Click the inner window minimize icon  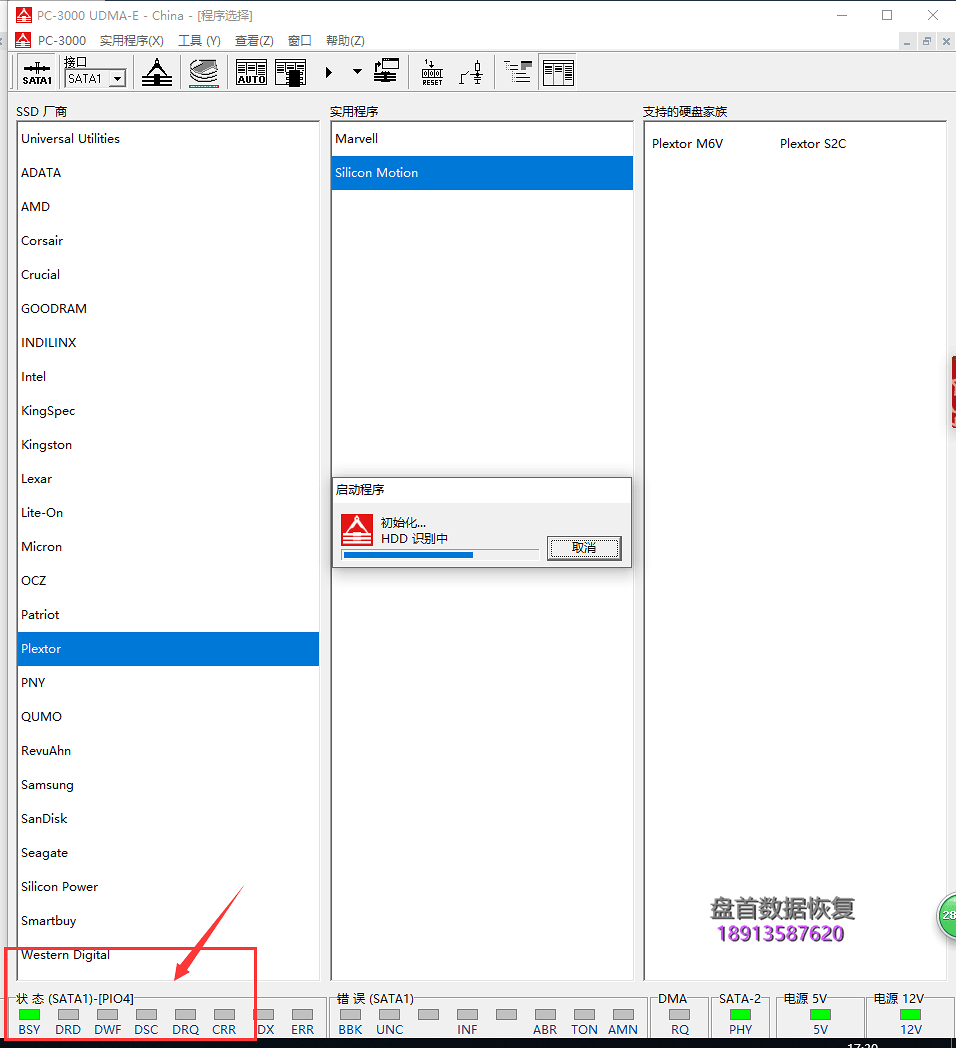click(x=907, y=41)
